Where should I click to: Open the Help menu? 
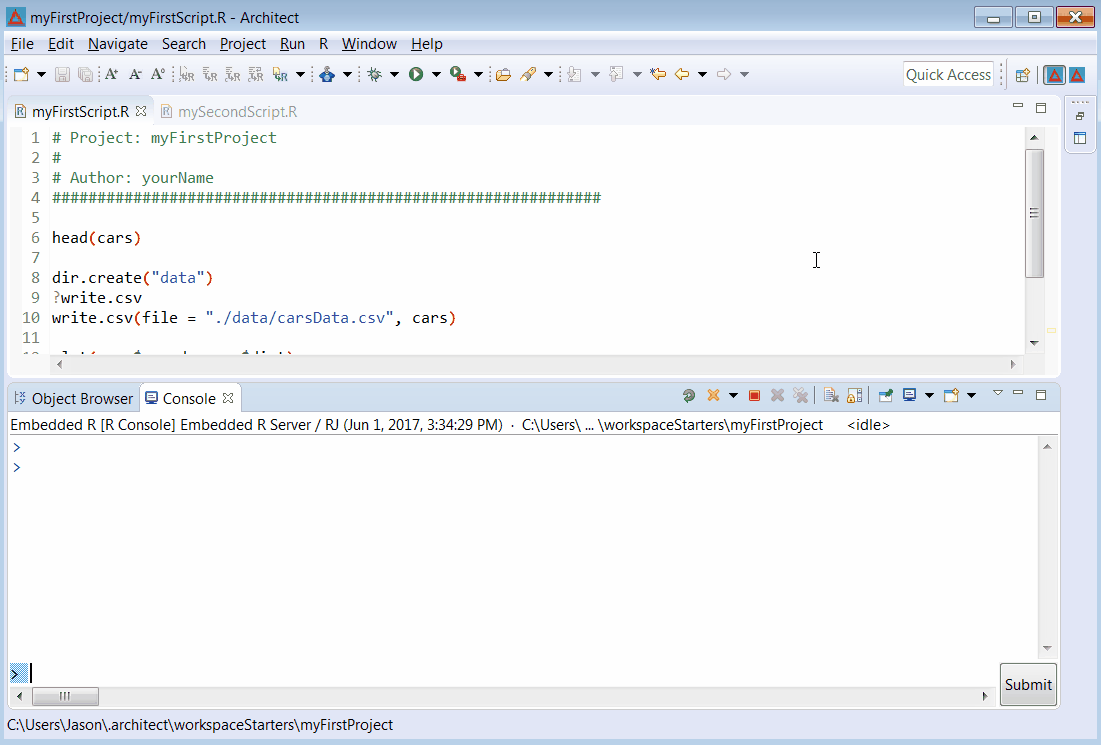tap(427, 44)
